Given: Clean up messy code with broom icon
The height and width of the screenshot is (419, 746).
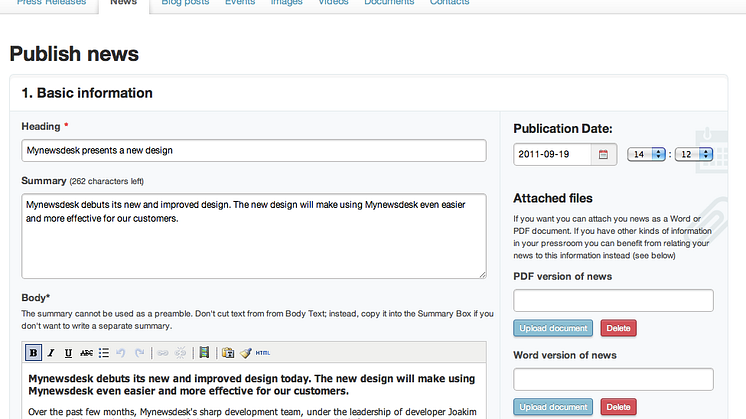Looking at the screenshot, I should [x=245, y=353].
